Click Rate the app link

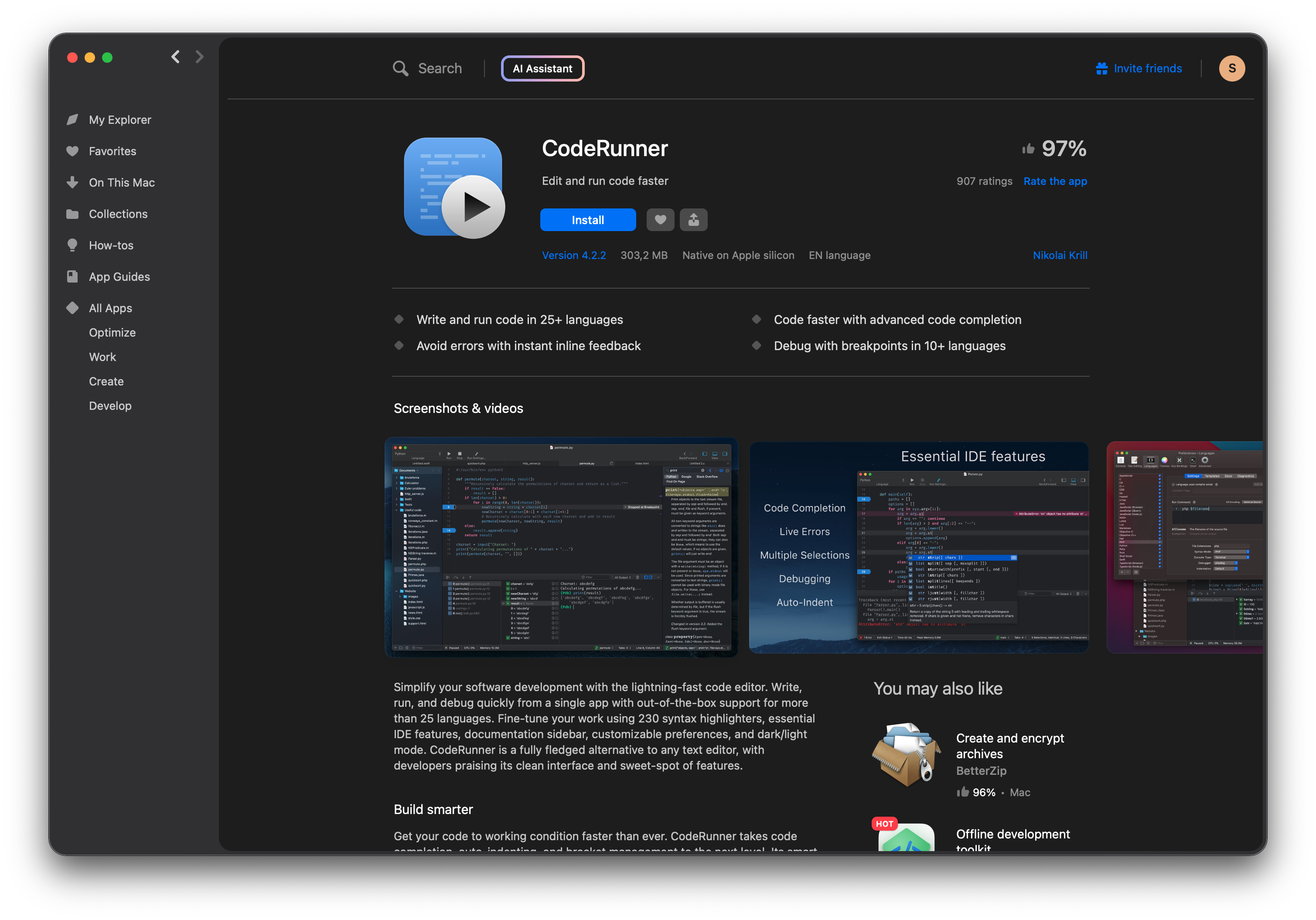click(x=1055, y=181)
